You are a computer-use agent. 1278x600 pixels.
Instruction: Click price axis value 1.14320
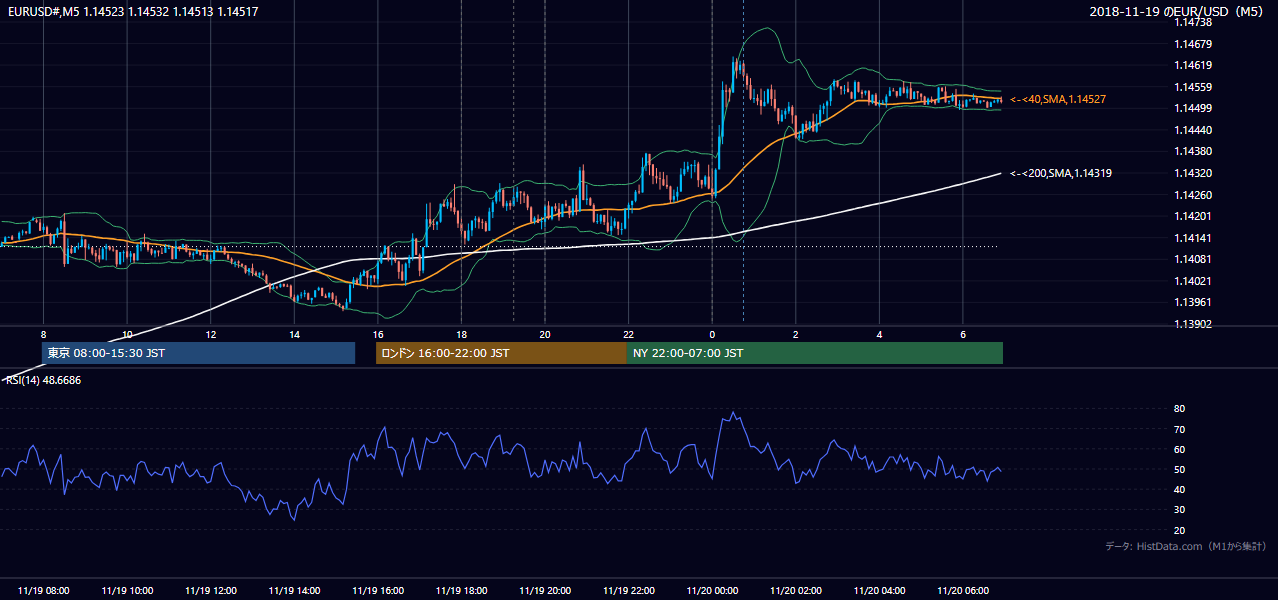click(1193, 173)
